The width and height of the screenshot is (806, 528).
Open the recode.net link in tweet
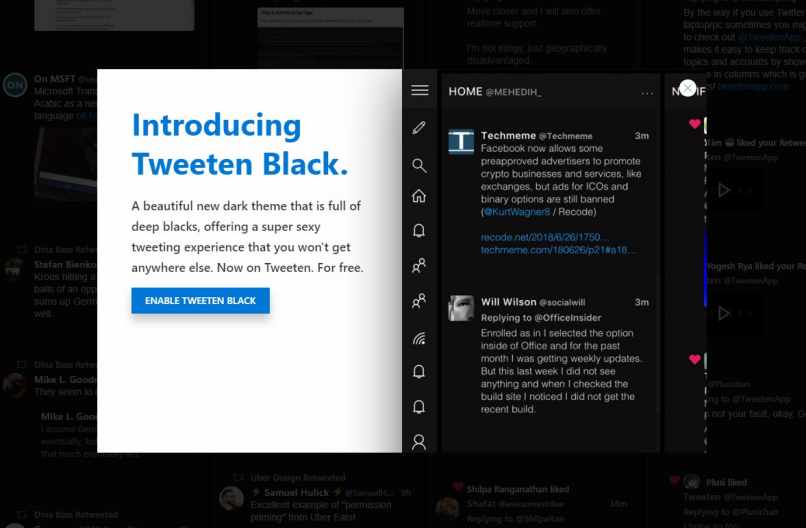[544, 237]
